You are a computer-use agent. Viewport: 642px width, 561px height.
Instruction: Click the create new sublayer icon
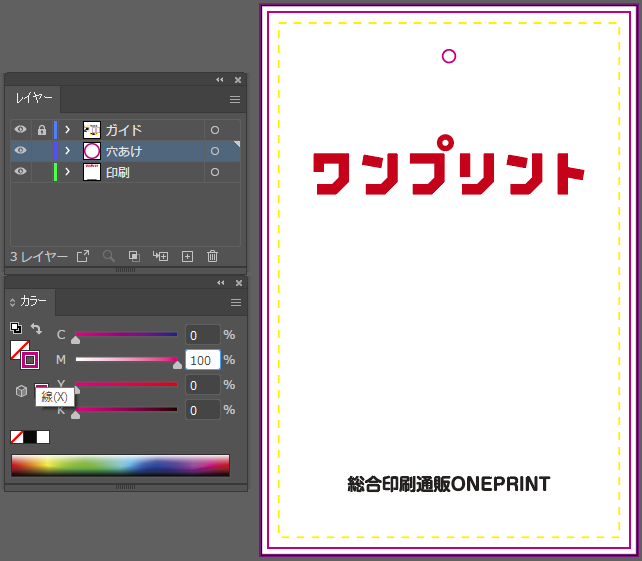point(160,257)
